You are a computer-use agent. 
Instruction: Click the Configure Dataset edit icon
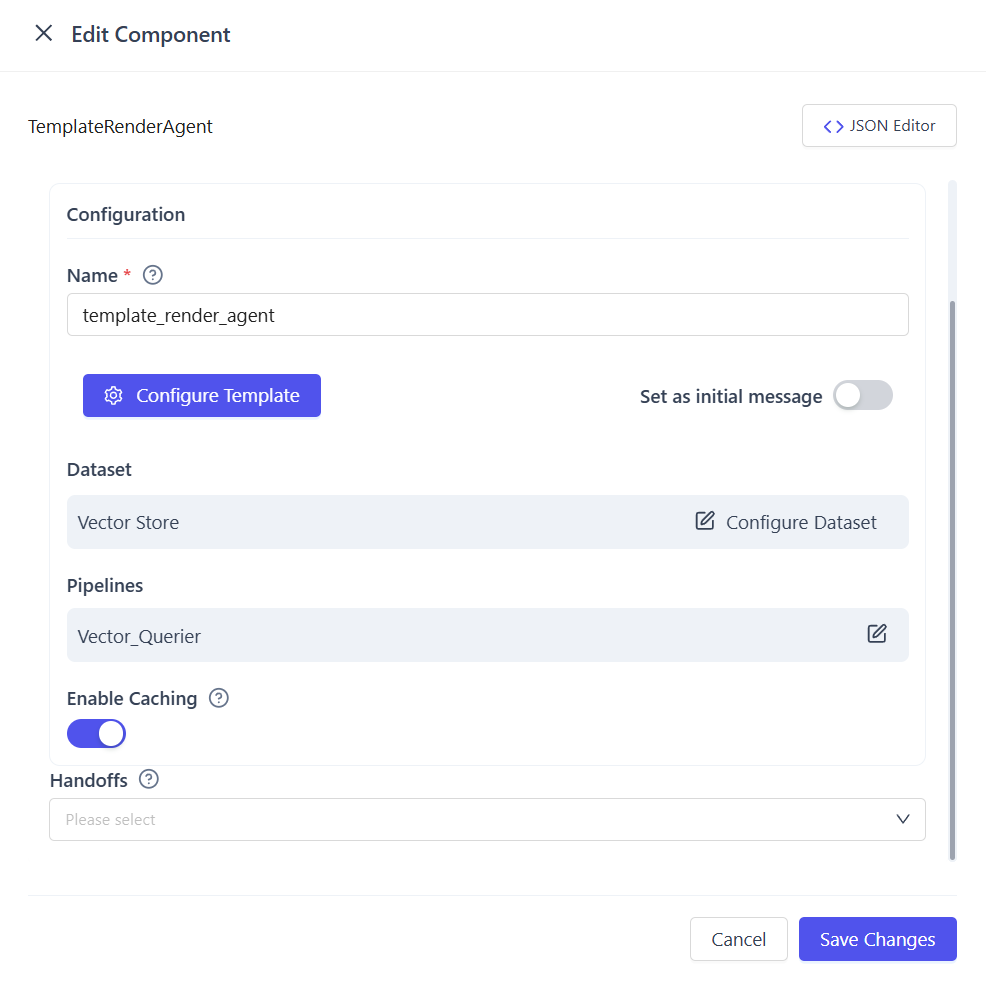[x=705, y=521]
